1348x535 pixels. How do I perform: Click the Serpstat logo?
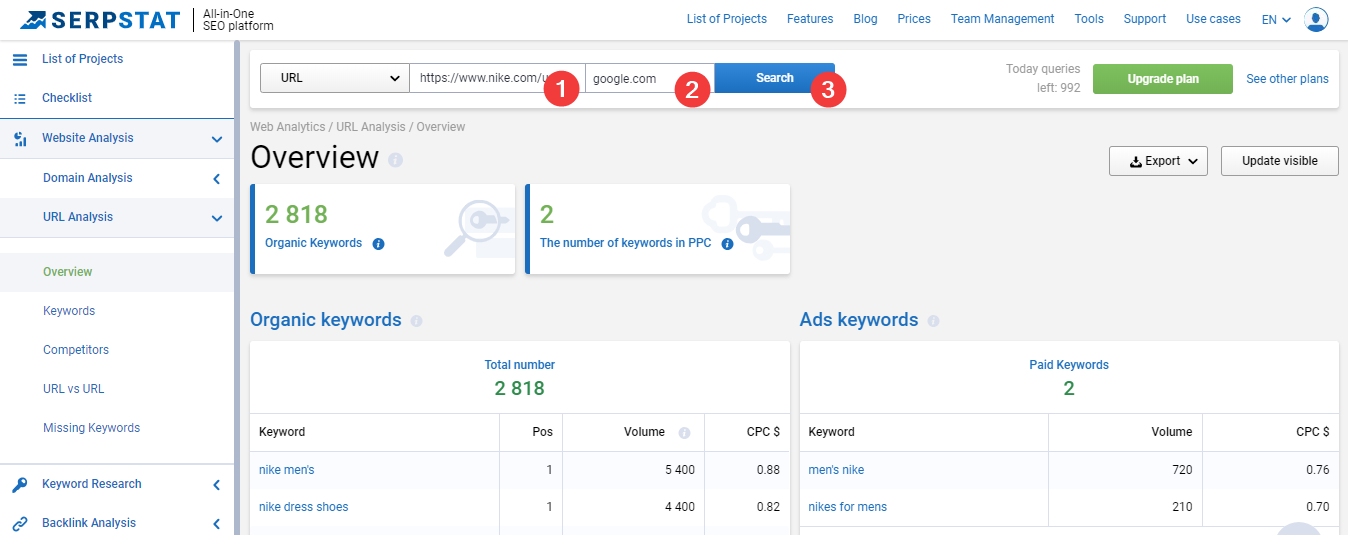point(100,19)
